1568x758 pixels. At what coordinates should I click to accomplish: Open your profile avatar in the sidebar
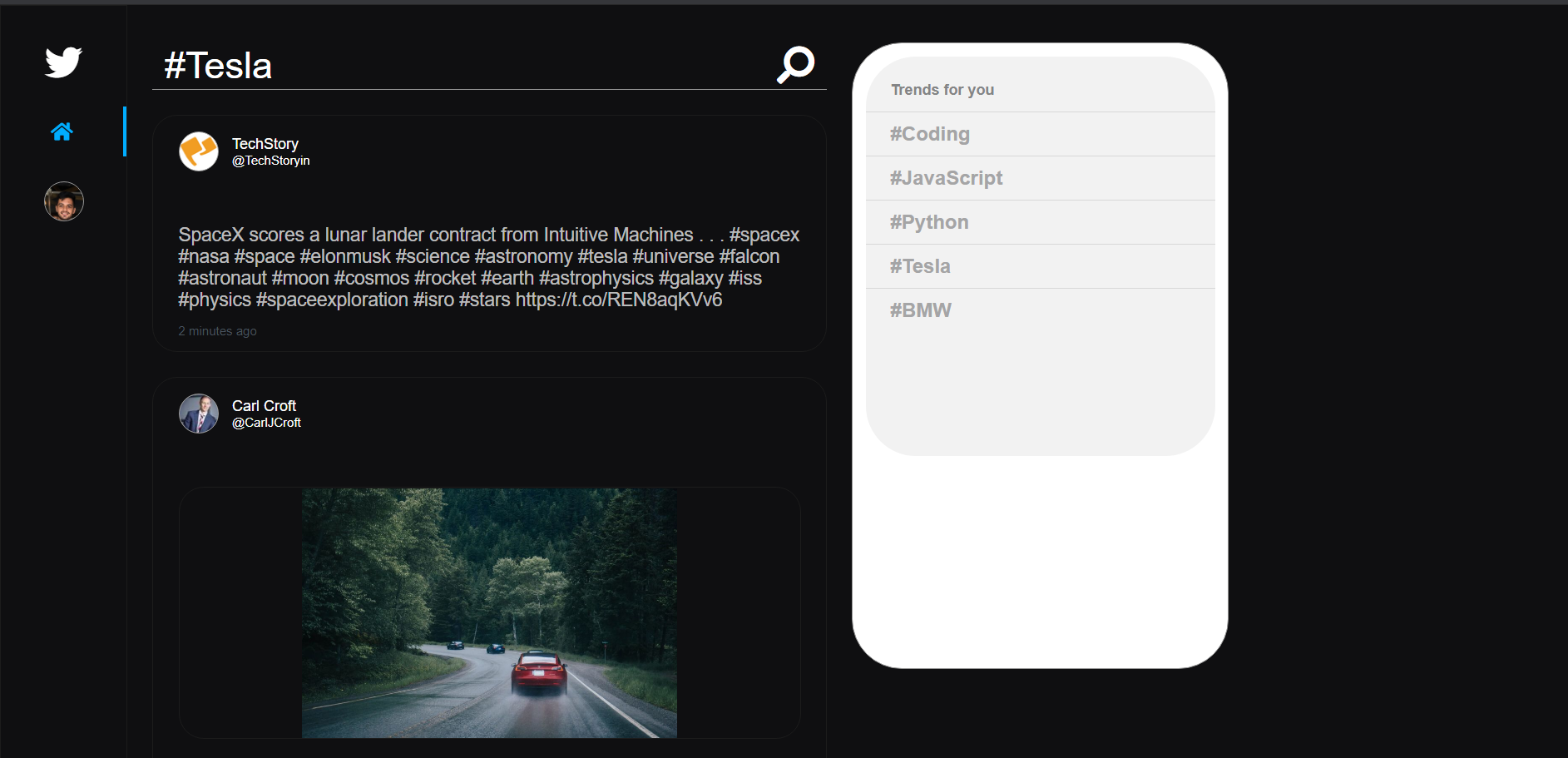click(64, 201)
